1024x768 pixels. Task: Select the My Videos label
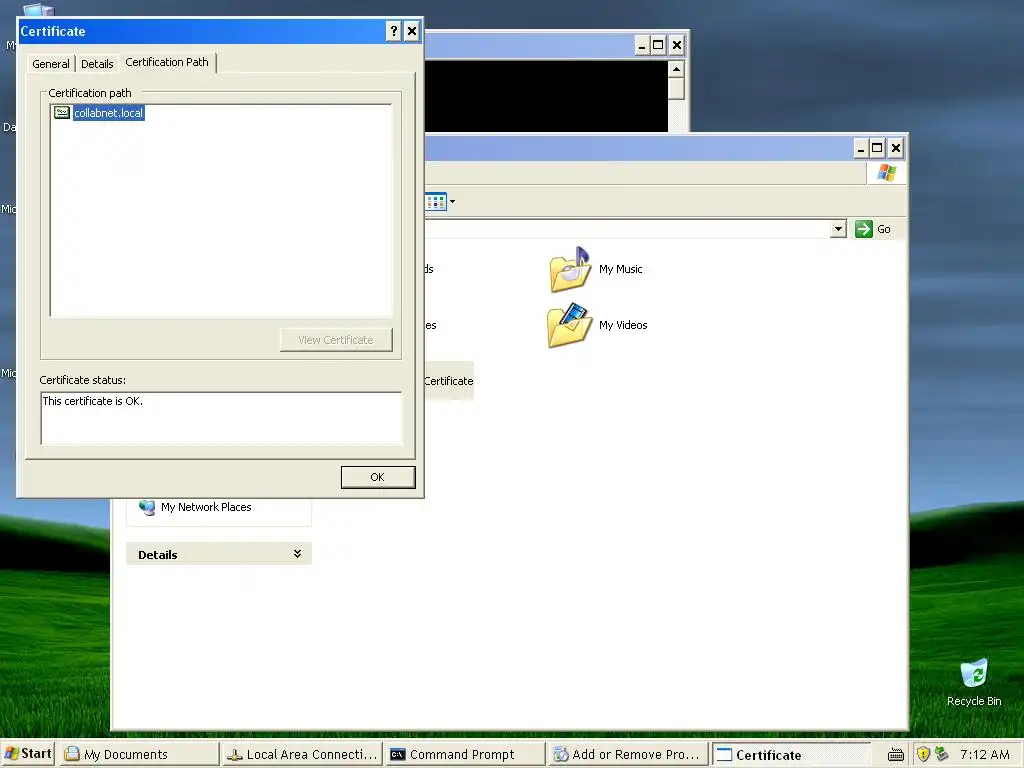[623, 325]
